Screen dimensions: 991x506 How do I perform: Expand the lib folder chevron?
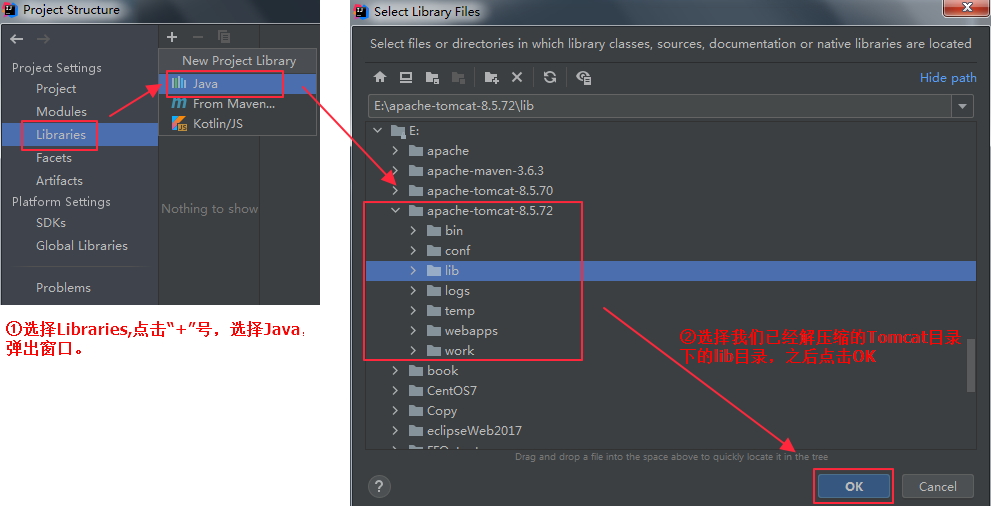(x=413, y=270)
